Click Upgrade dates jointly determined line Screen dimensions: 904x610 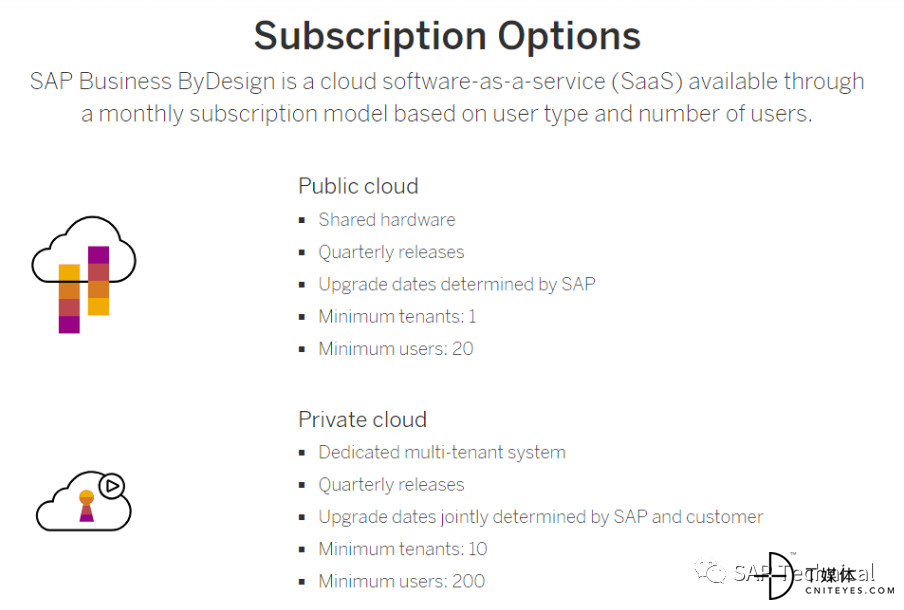point(541,517)
